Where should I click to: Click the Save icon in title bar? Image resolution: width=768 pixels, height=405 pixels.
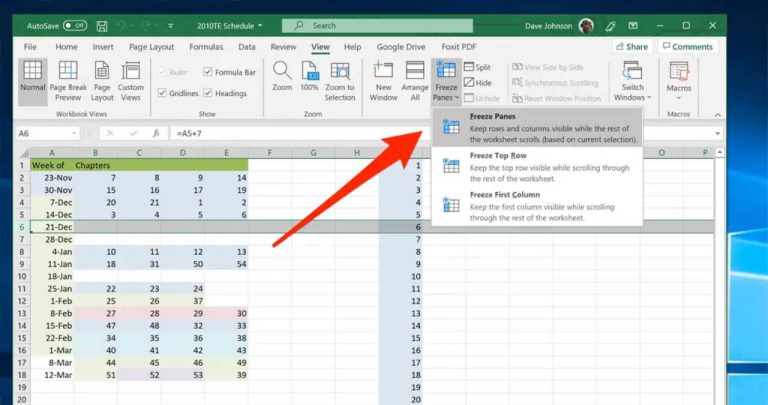[x=102, y=26]
